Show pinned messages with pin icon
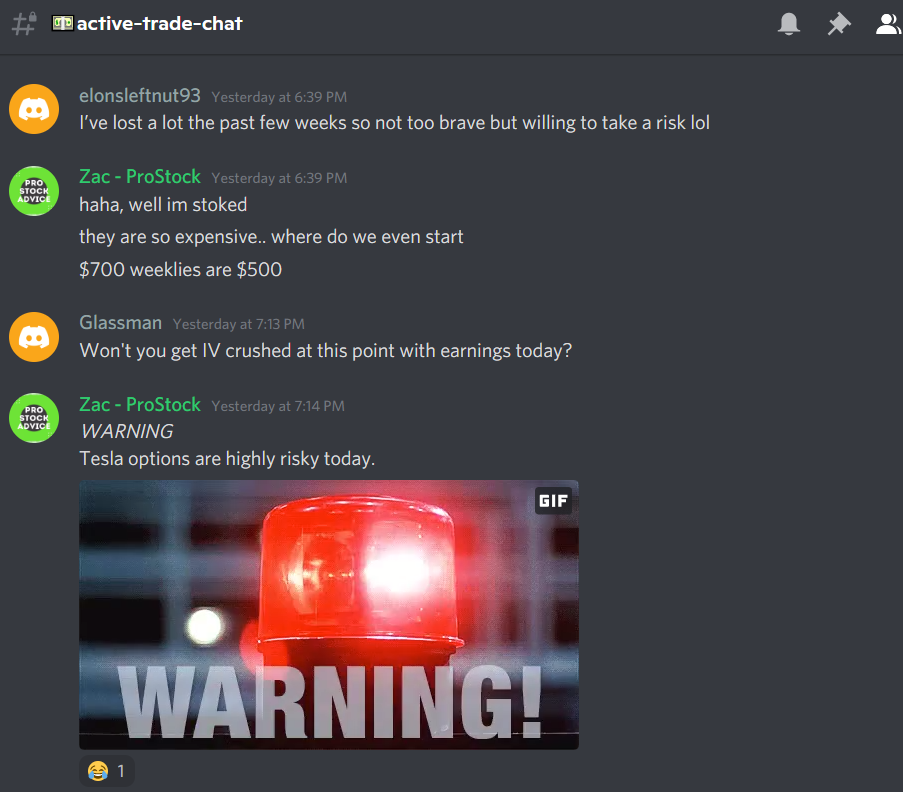The width and height of the screenshot is (903, 792). pos(838,24)
